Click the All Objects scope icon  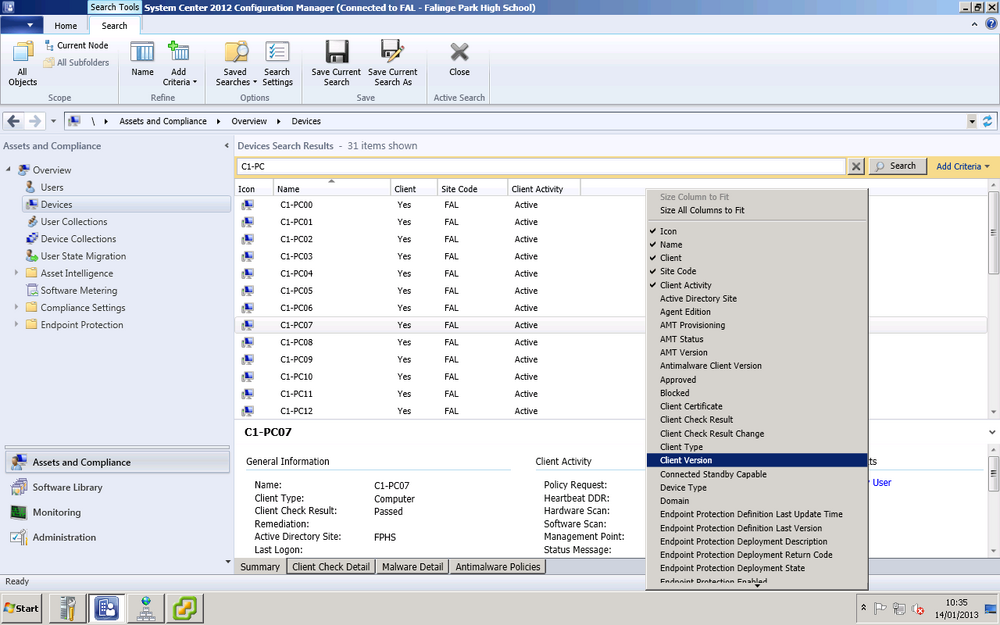[23, 62]
